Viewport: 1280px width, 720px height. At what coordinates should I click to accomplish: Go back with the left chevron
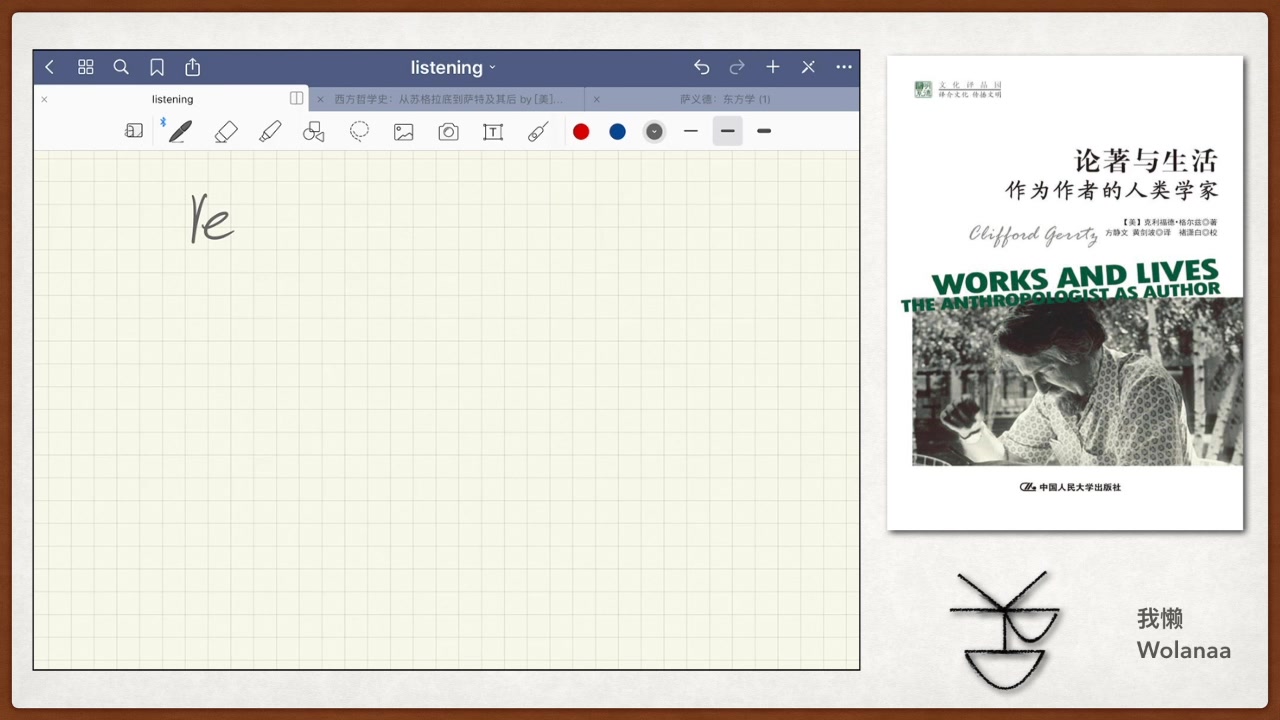click(x=49, y=67)
